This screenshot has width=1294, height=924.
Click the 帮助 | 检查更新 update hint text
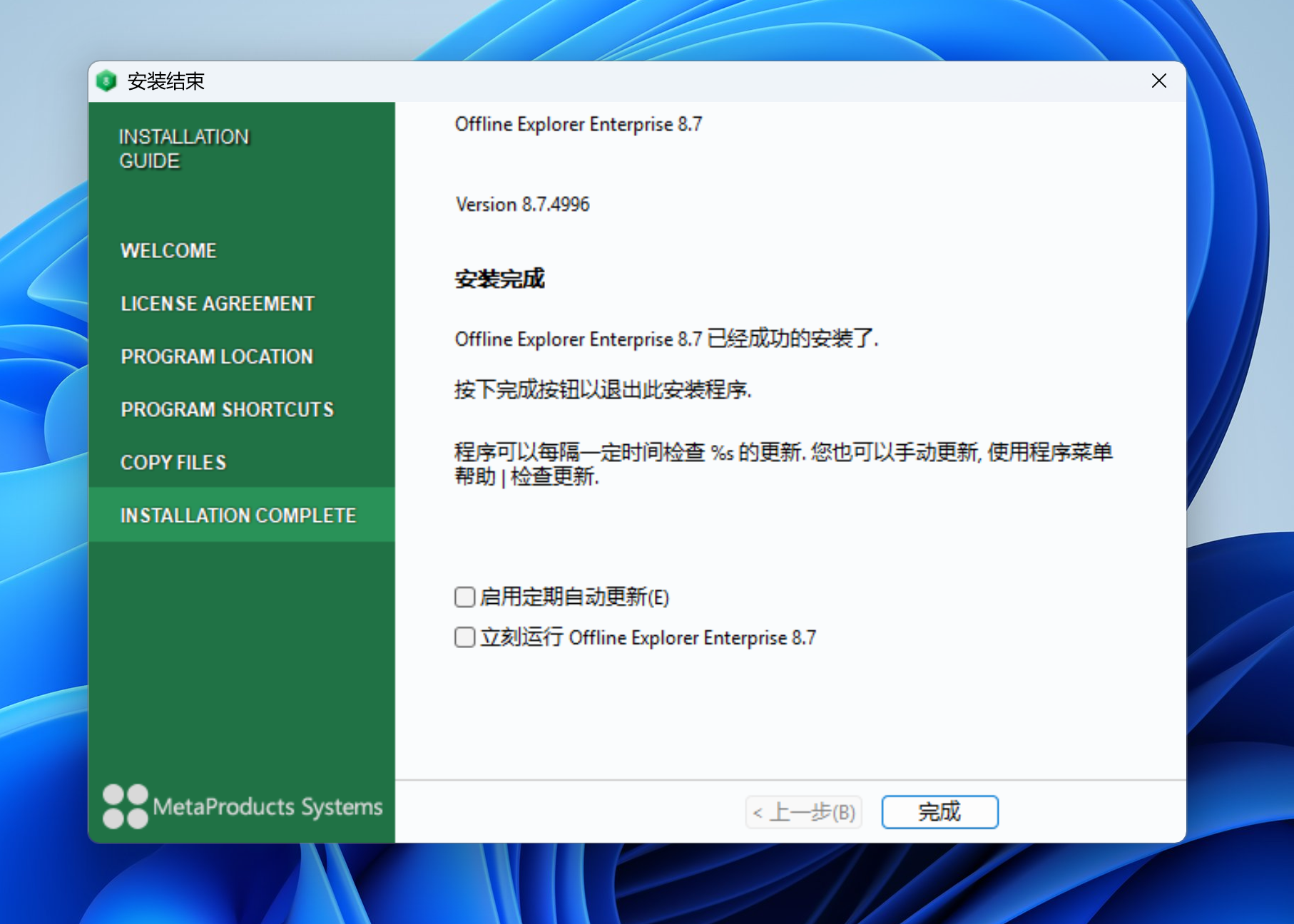(x=526, y=477)
